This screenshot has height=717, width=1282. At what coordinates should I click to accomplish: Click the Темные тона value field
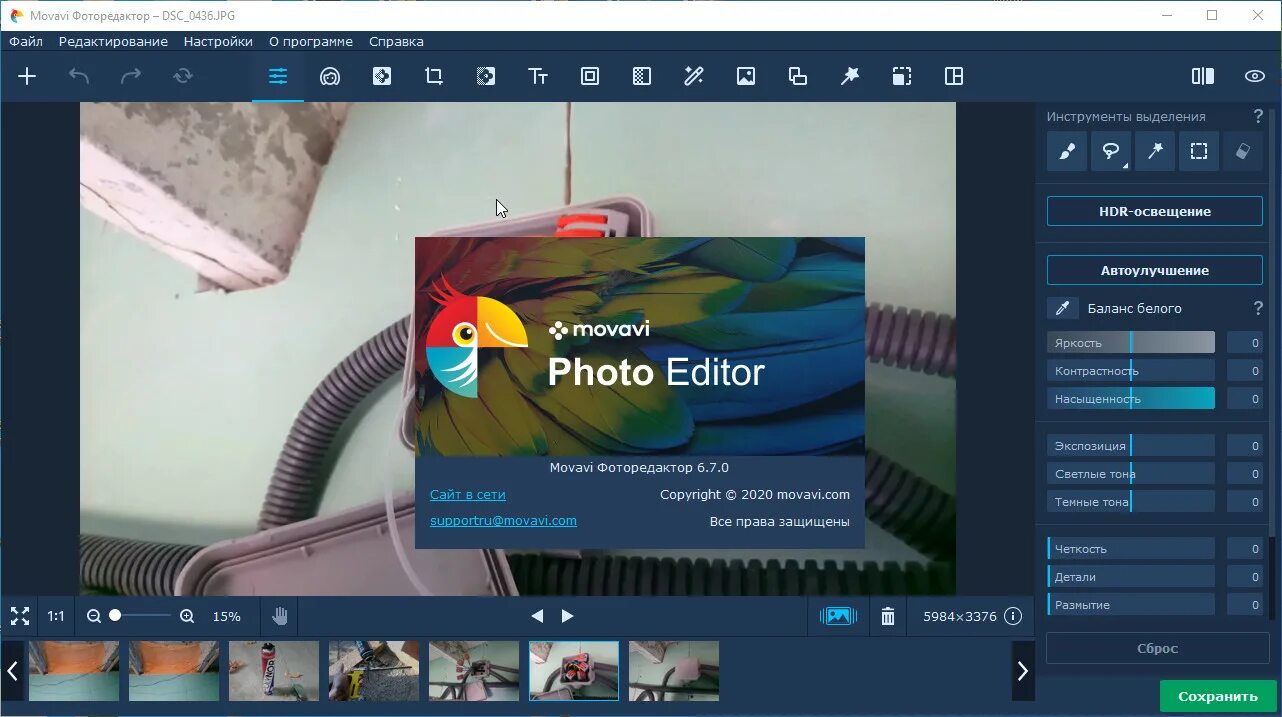tap(1245, 501)
